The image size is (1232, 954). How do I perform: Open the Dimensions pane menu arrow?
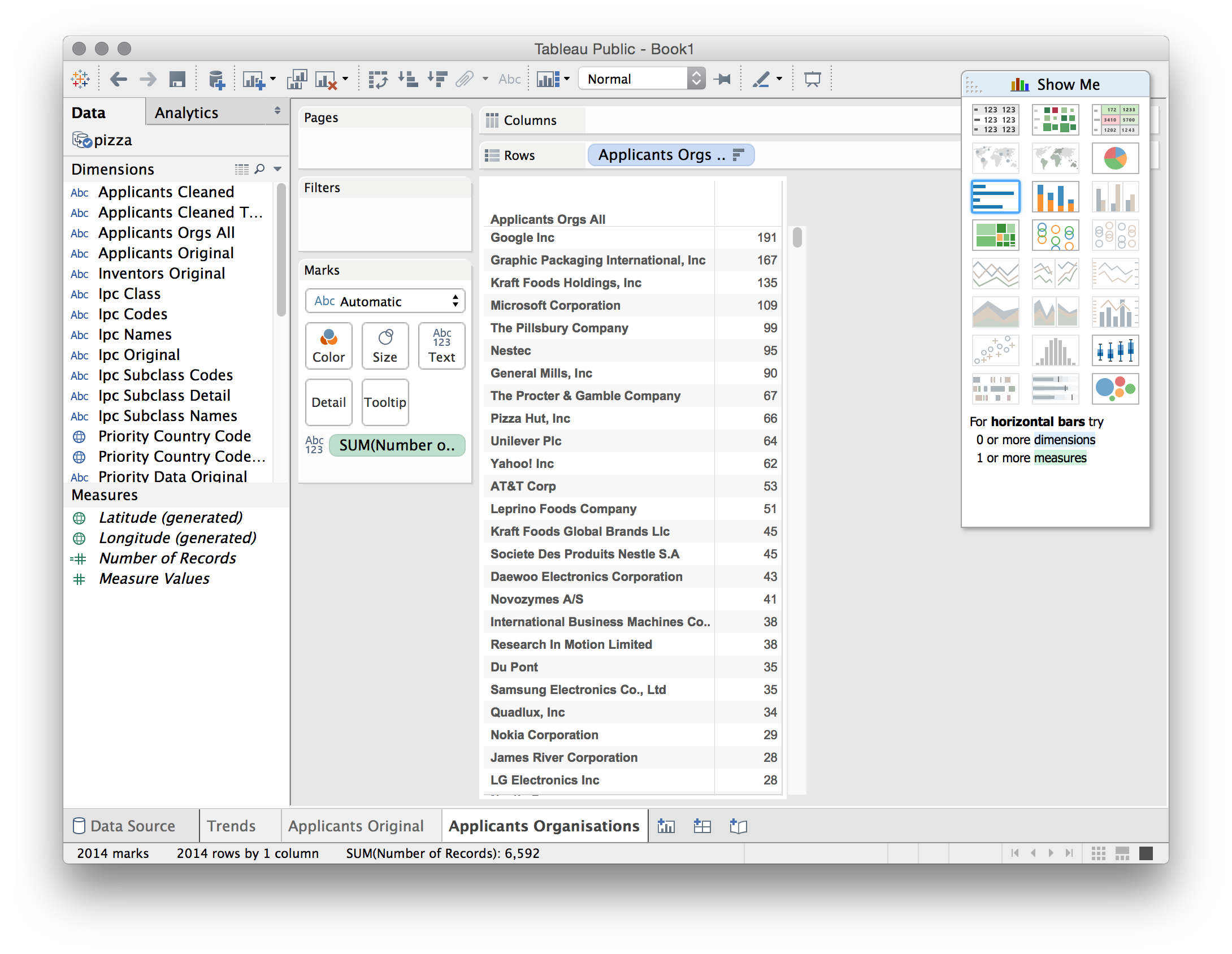277,169
